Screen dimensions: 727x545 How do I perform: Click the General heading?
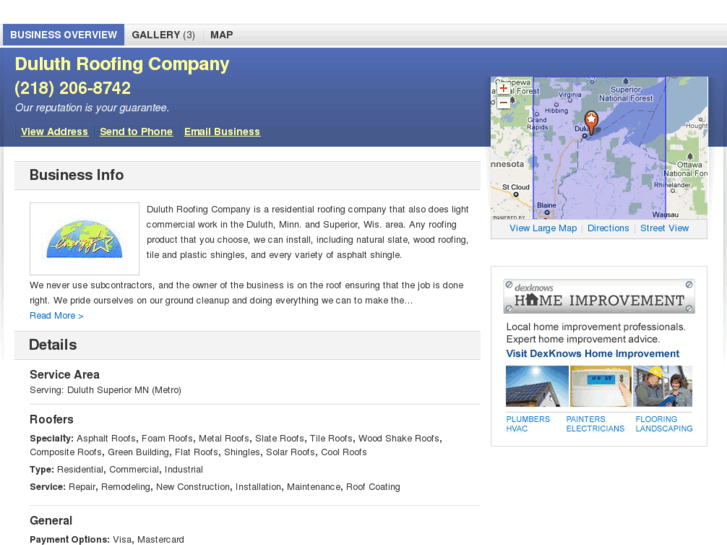click(51, 520)
